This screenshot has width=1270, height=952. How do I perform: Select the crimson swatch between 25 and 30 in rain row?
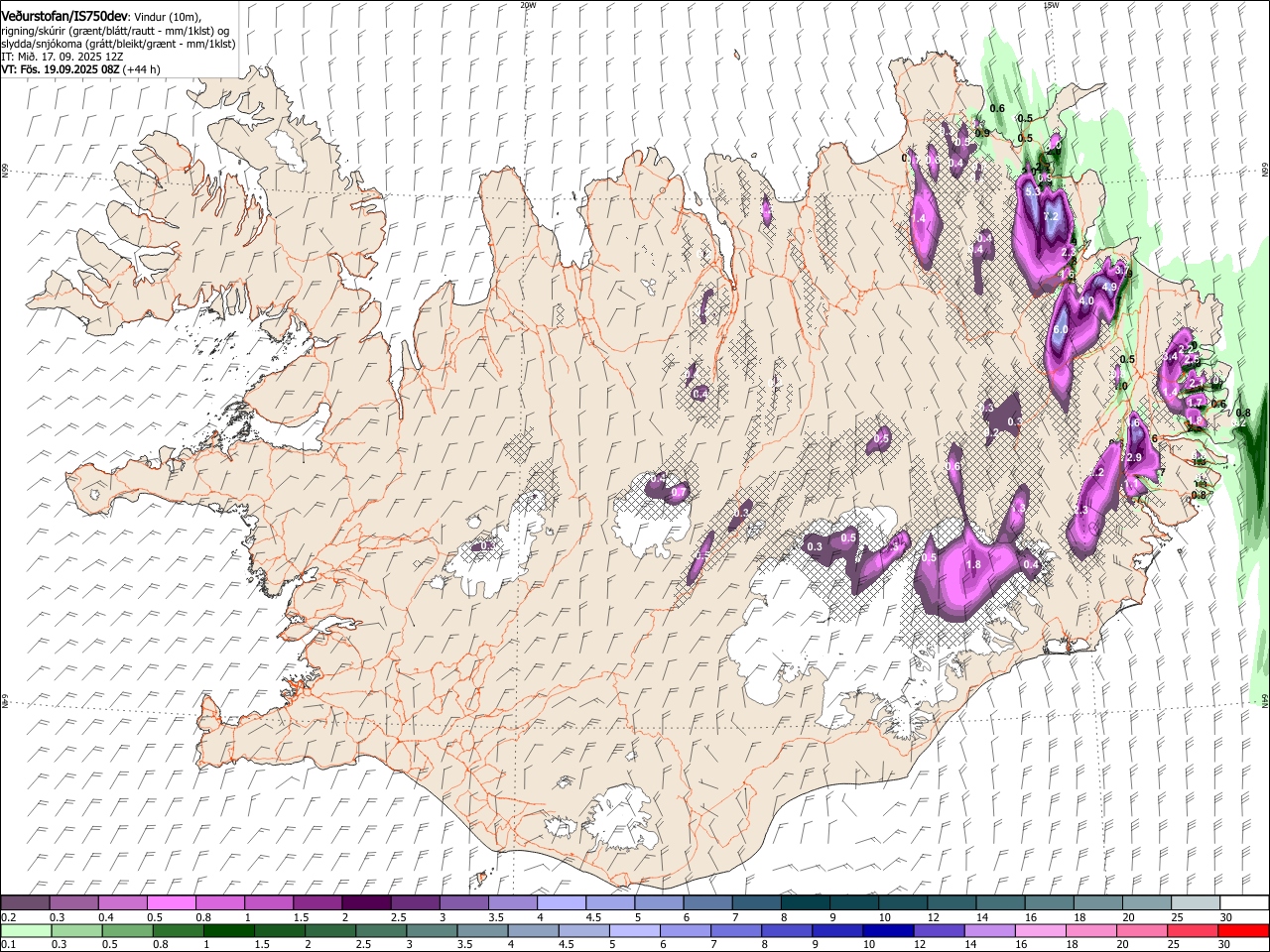1192,931
